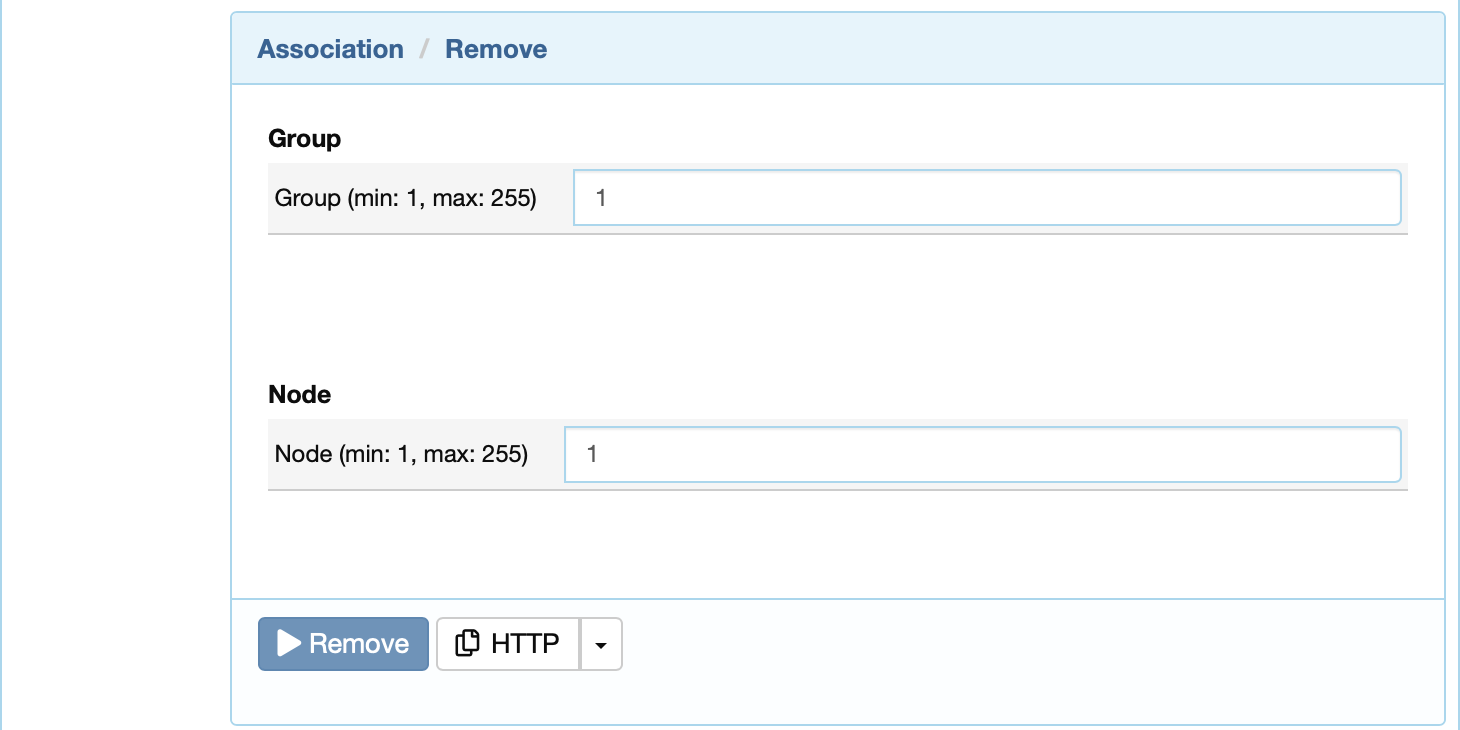Click the white margin left of the panel
The height and width of the screenshot is (730, 1460).
[x=115, y=365]
